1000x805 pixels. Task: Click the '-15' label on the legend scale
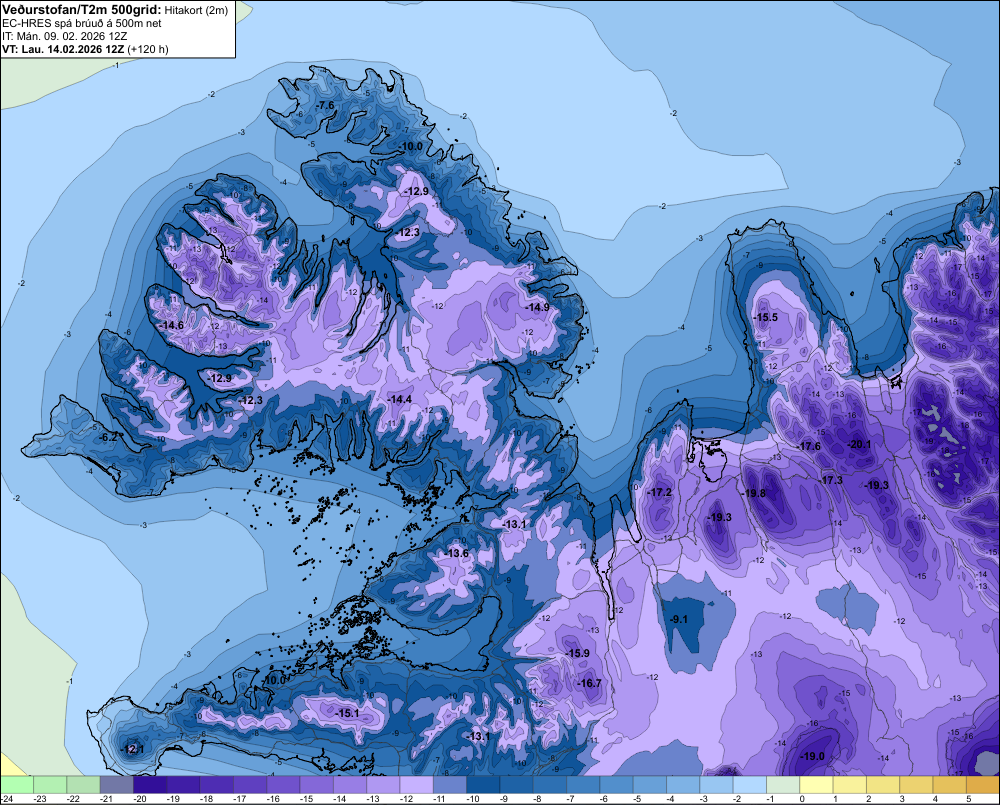point(306,799)
